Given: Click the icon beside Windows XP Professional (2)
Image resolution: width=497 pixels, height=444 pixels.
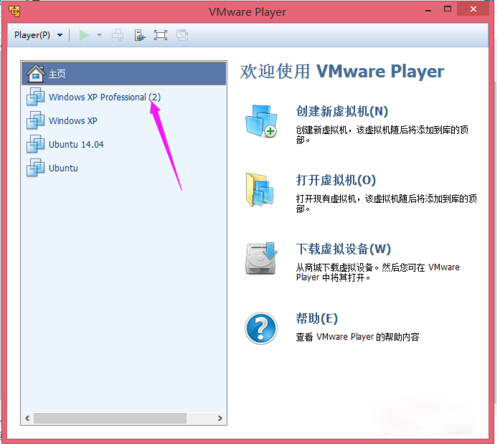Looking at the screenshot, I should 35,97.
